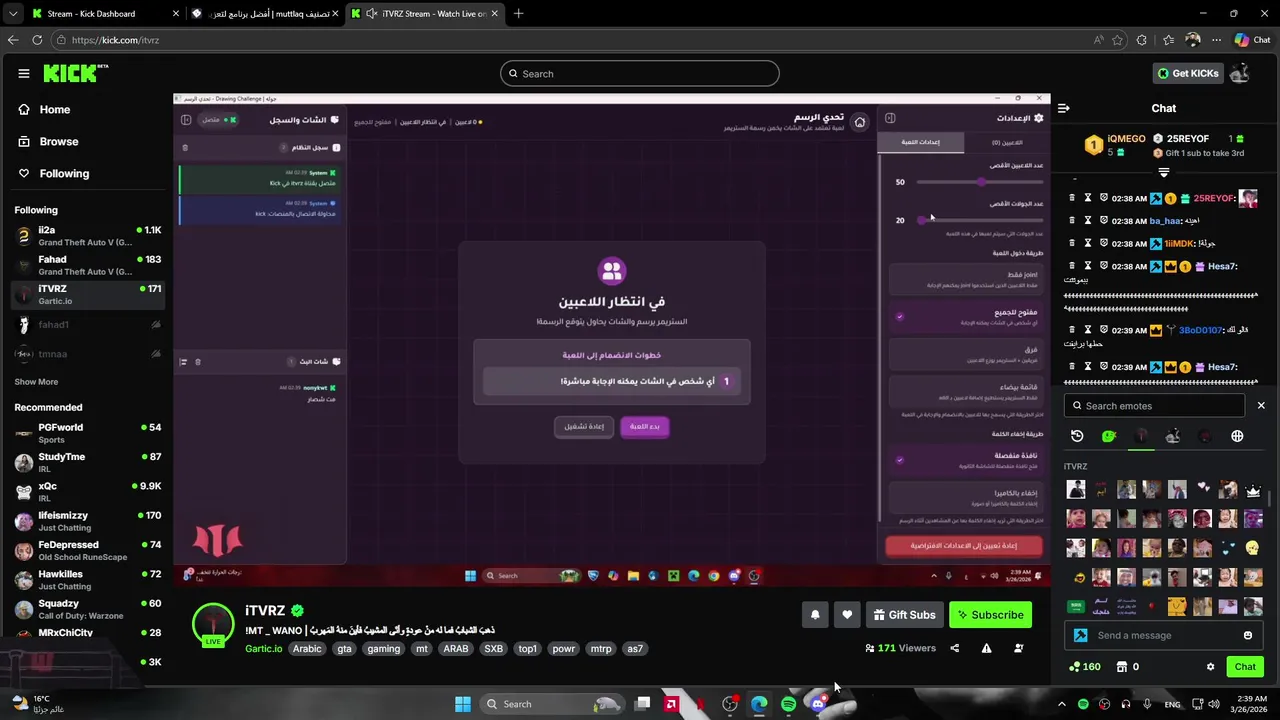Close the emote picker X
Viewport: 1280px width, 720px height.
[1261, 406]
